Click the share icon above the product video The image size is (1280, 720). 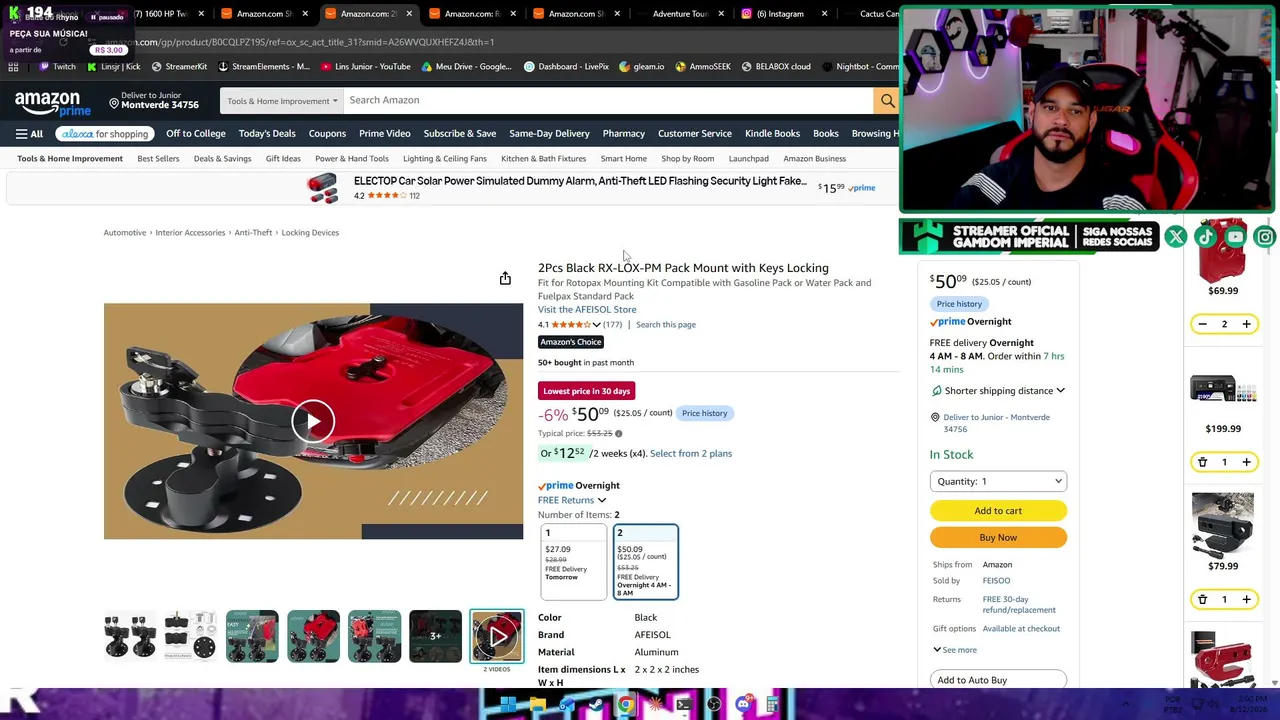click(505, 278)
